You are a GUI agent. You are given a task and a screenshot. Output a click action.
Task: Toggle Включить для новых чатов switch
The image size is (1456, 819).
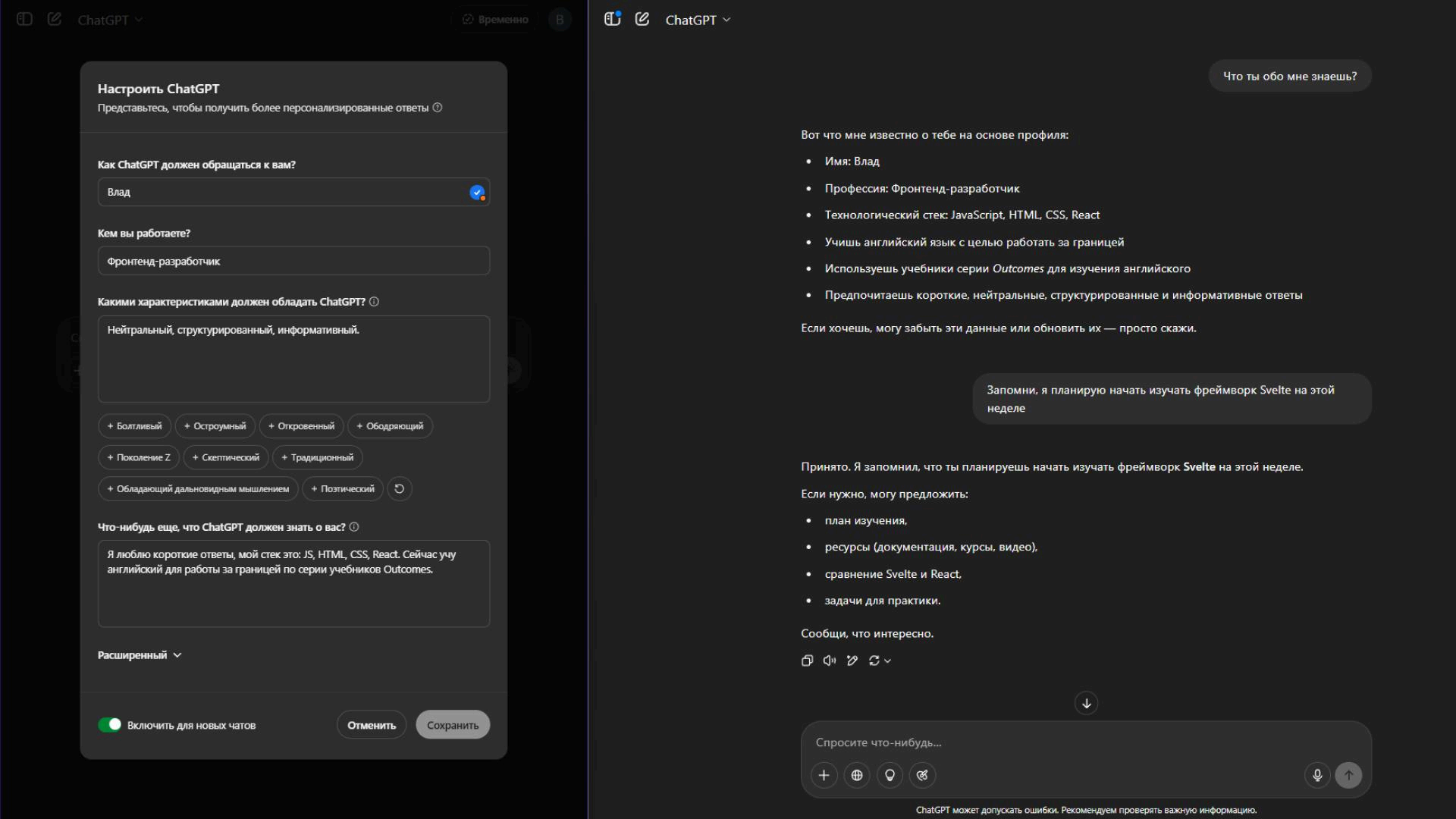110,725
